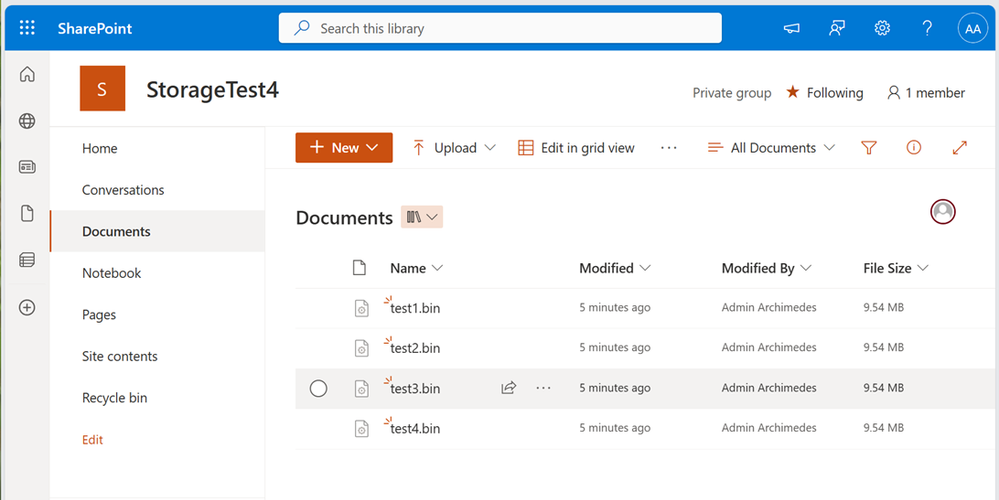Open the filter funnel pane
The height and width of the screenshot is (500, 999).
(x=869, y=148)
